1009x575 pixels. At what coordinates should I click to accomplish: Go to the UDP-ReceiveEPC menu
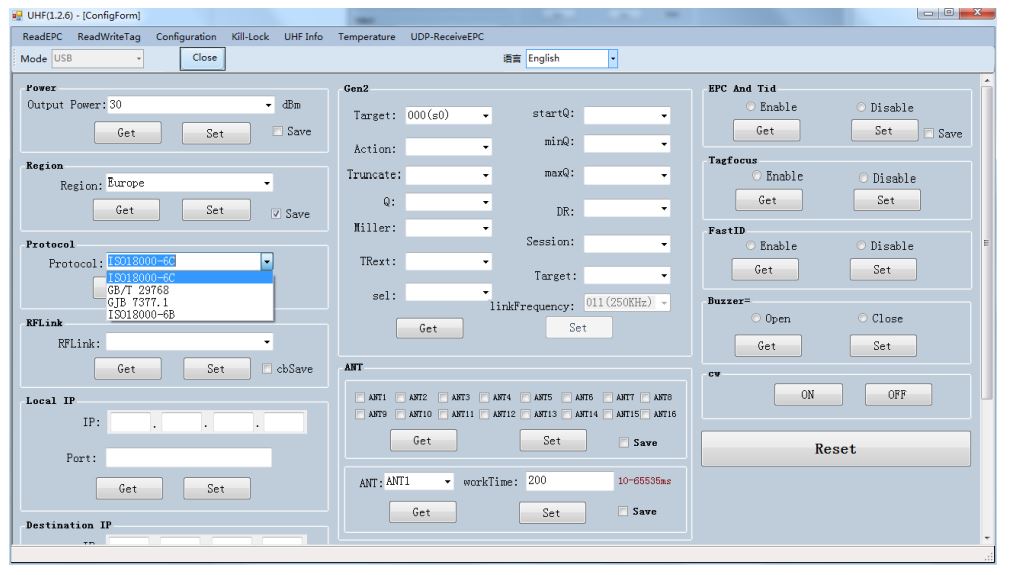[446, 37]
